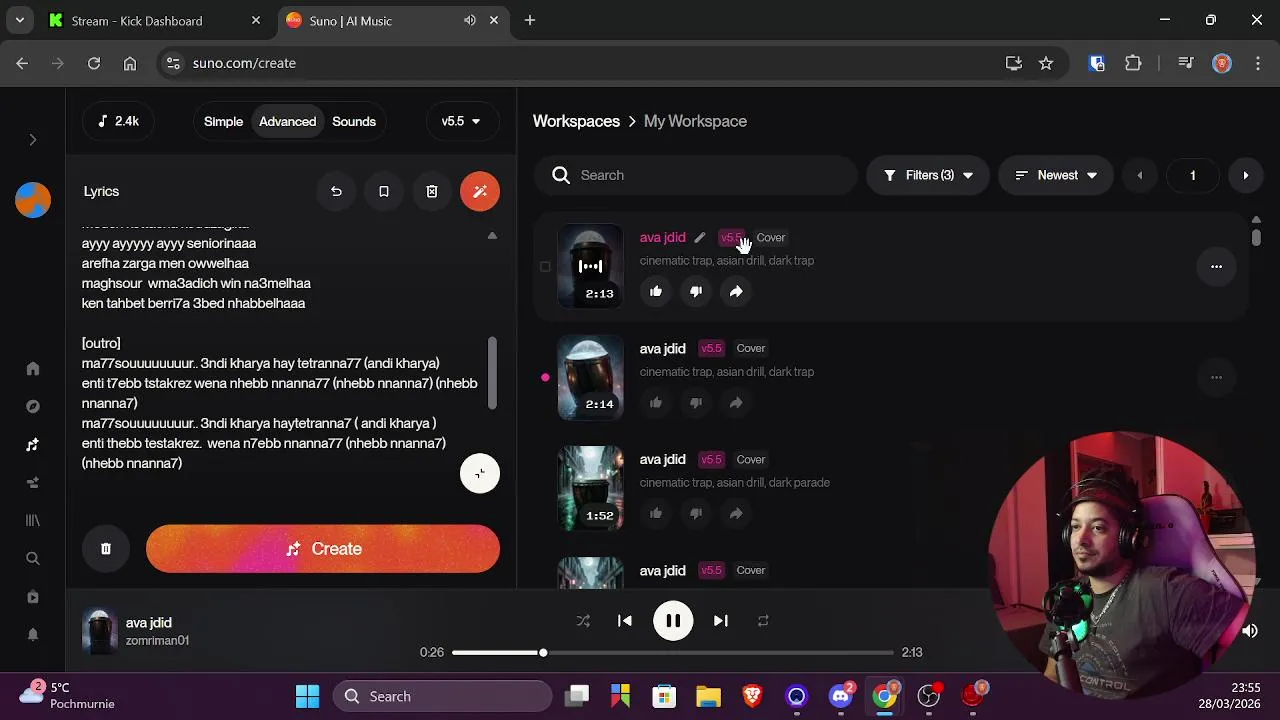Viewport: 1280px width, 720px height.
Task: Switch to the Sounds mode tab
Action: [354, 121]
